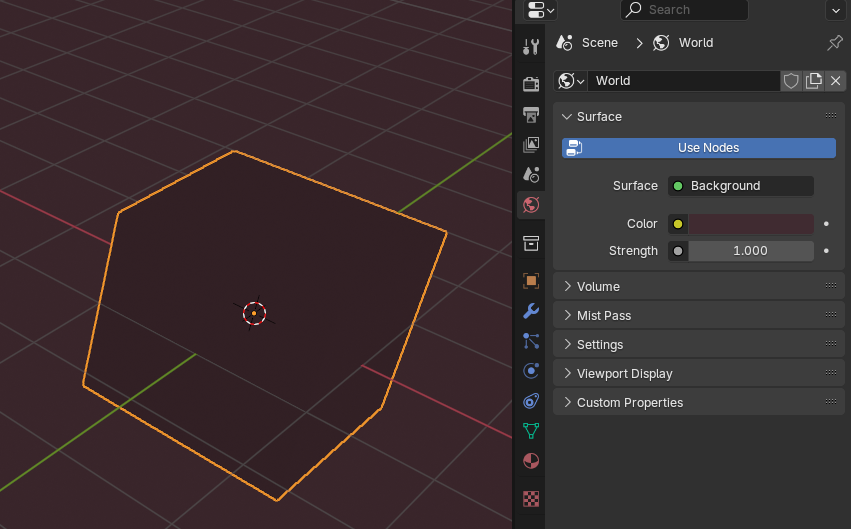Toggle fake user shield for World
Screen dimensions: 851x529
coord(791,81)
